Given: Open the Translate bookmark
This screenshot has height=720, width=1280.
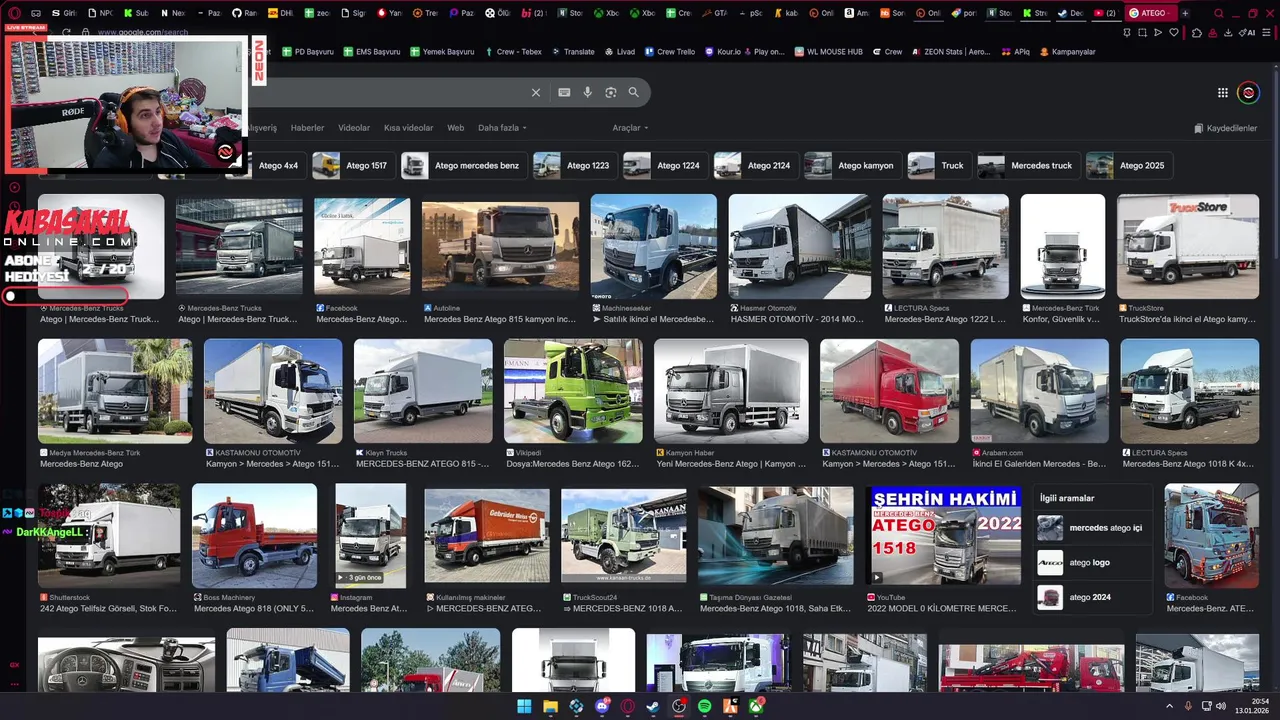Looking at the screenshot, I should (572, 52).
